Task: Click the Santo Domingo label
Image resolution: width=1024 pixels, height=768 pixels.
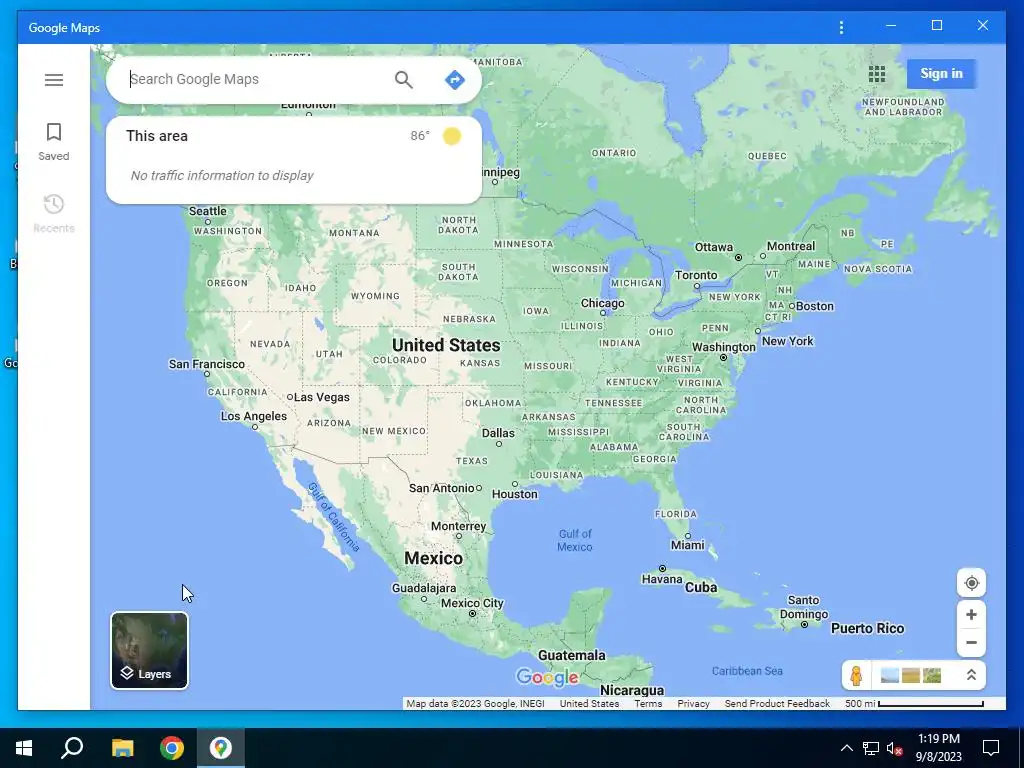Action: (x=804, y=607)
